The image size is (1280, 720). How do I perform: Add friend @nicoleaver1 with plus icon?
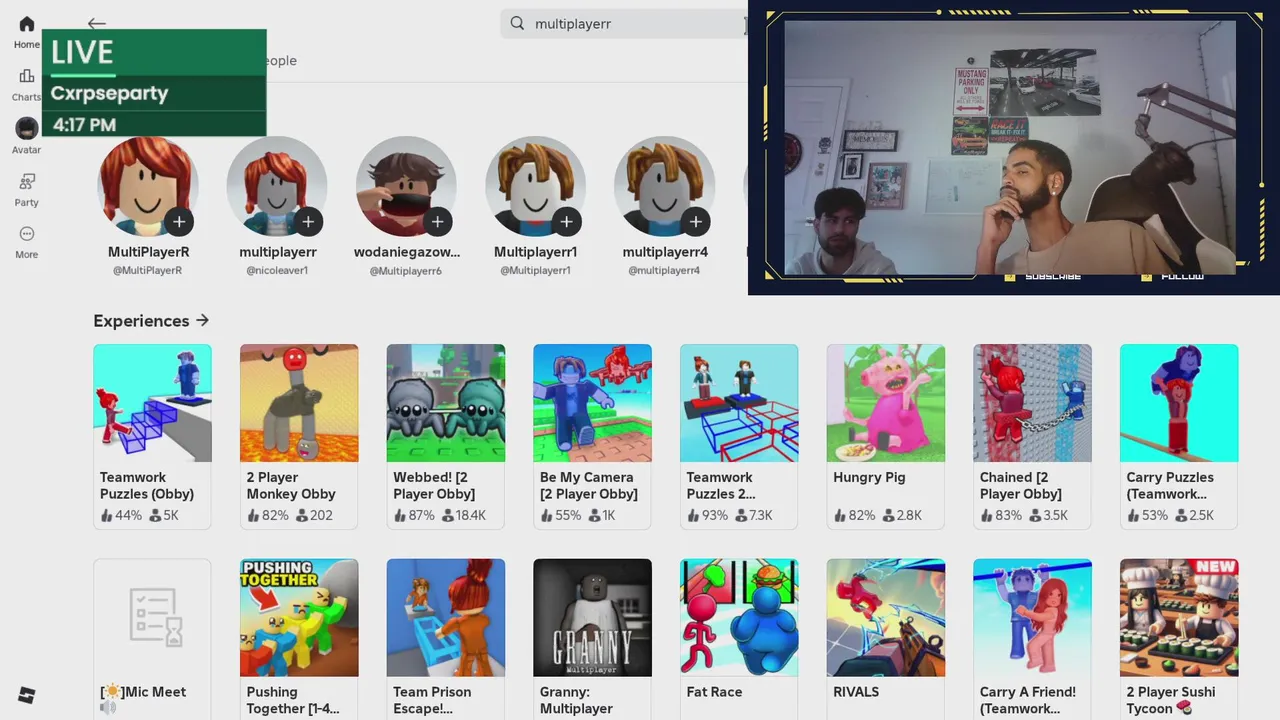tap(308, 221)
